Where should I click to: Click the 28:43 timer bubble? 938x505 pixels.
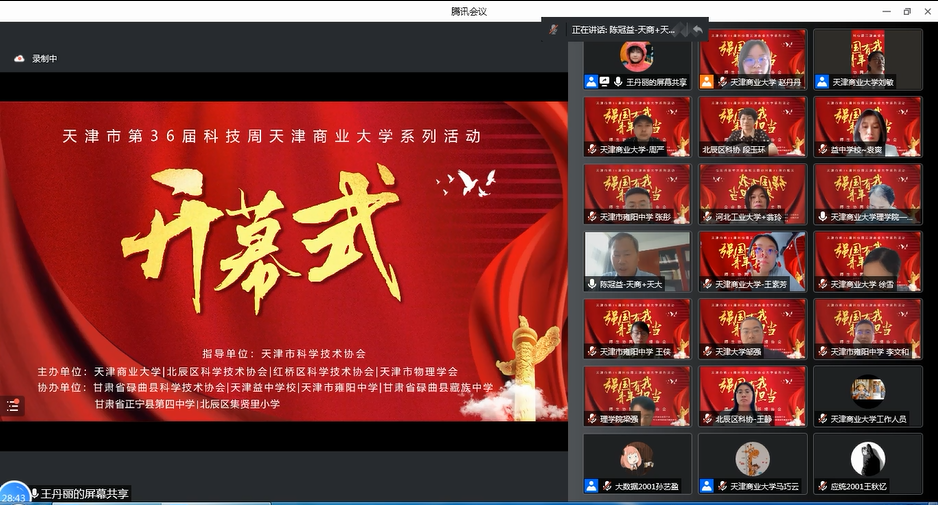point(14,496)
